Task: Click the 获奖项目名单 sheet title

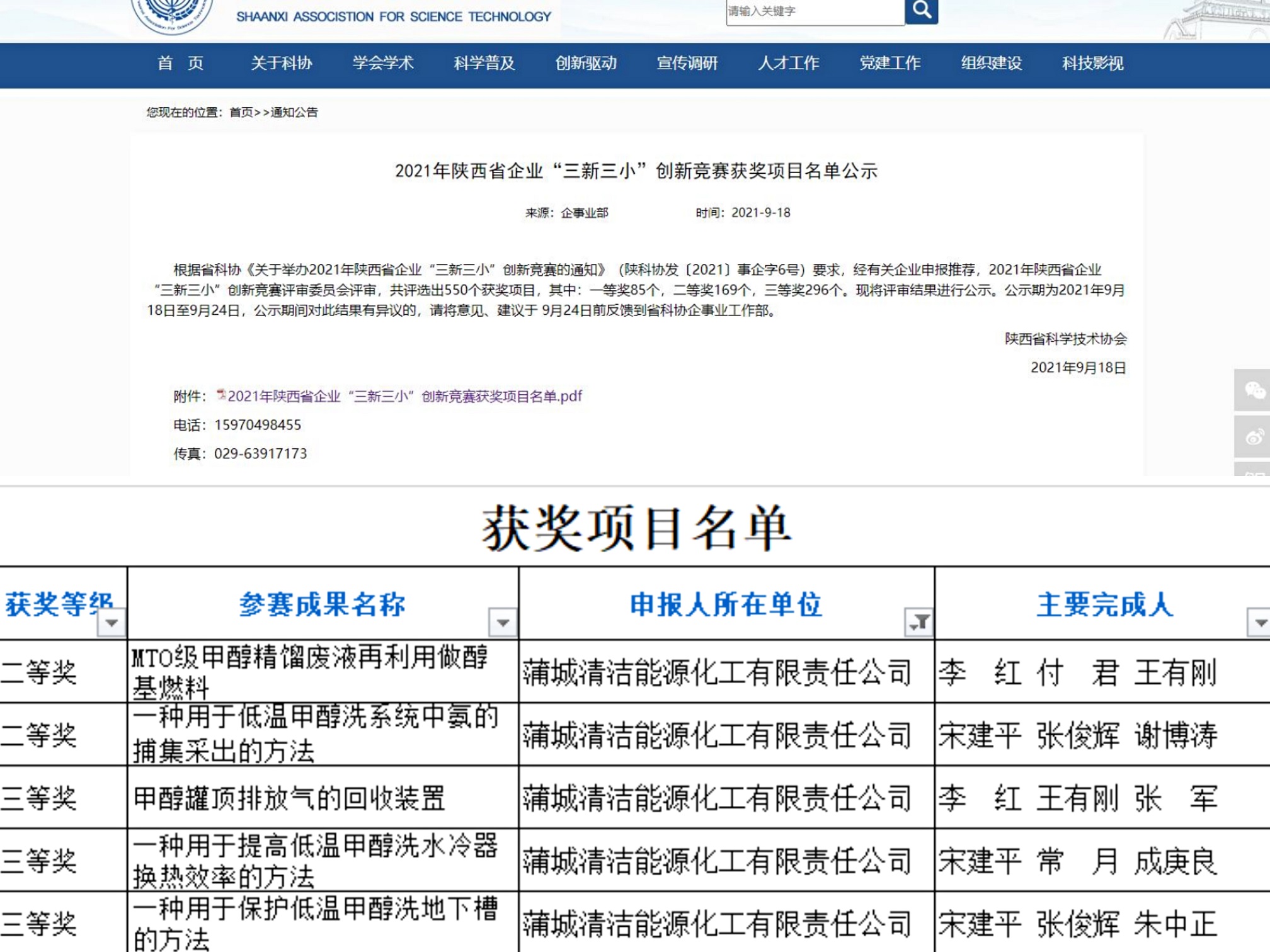Action: (636, 528)
